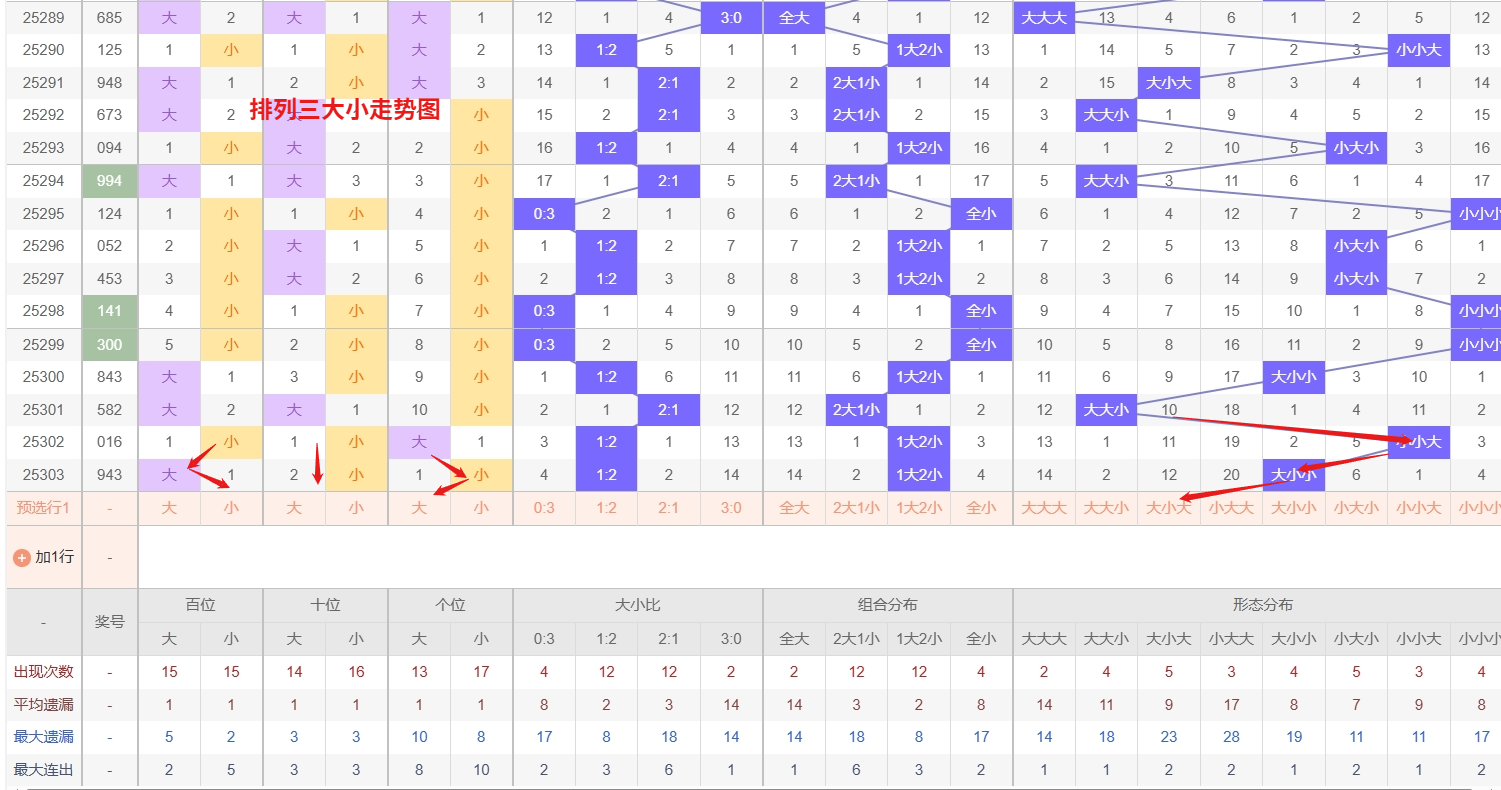Click the purple 大小大 cell in row 25291
The height and width of the screenshot is (790, 1501).
click(x=1168, y=83)
